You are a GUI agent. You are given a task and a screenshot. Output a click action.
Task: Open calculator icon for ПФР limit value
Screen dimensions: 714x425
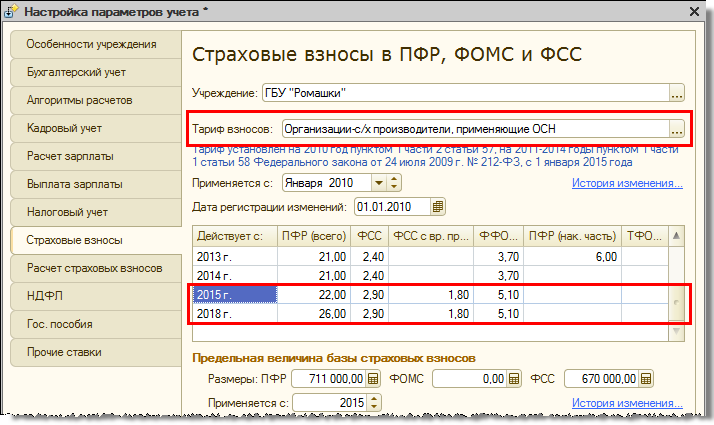(373, 379)
